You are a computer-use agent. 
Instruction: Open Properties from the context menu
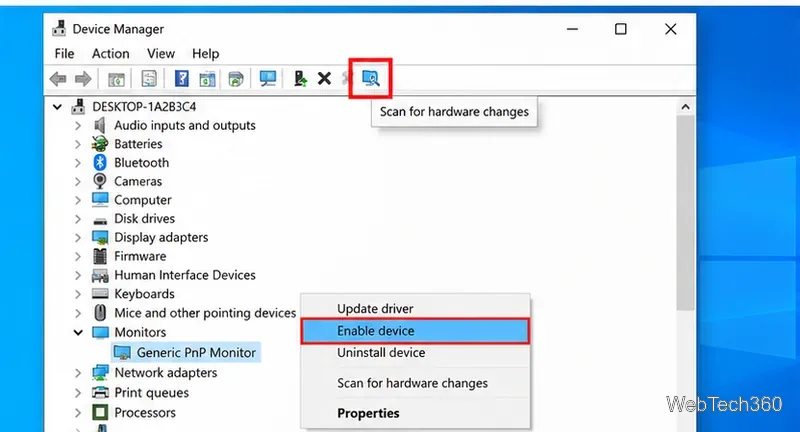pyautogui.click(x=415, y=413)
